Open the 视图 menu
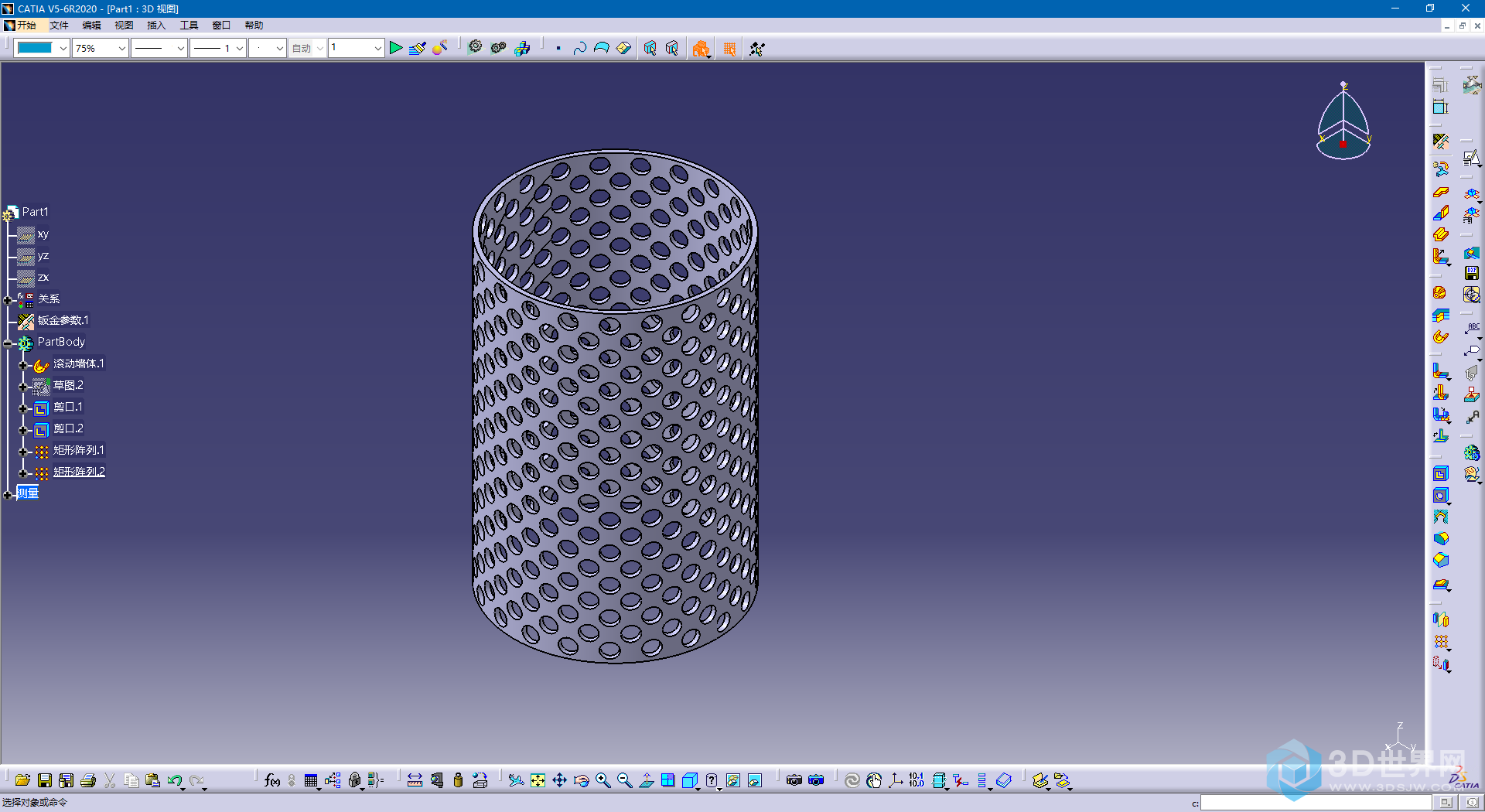 click(124, 25)
